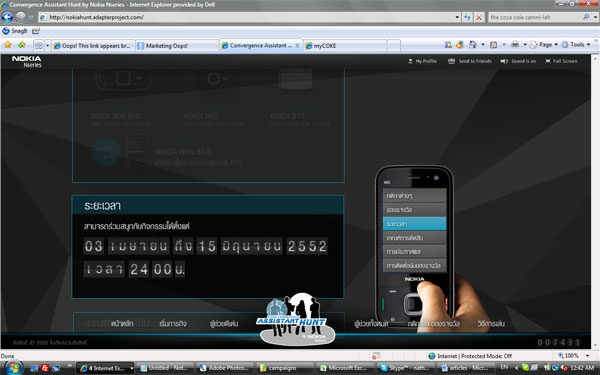Click the Assistant Hunt logo
600x375 pixels.
coord(296,320)
